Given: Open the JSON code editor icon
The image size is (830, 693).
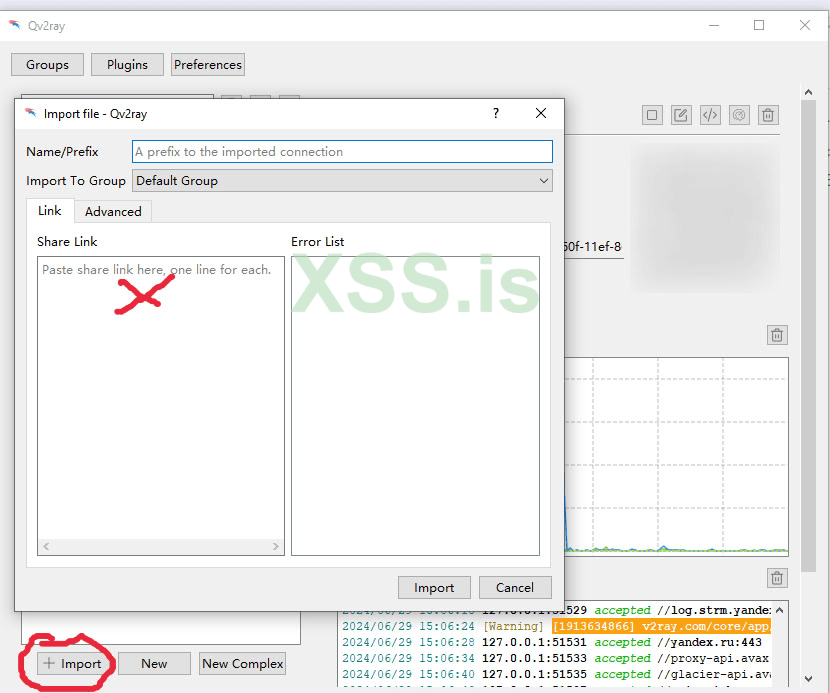Looking at the screenshot, I should coord(710,115).
